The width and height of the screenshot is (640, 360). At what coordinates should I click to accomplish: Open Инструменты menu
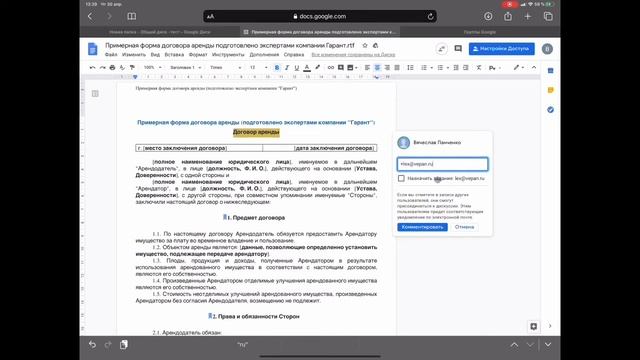(x=228, y=54)
